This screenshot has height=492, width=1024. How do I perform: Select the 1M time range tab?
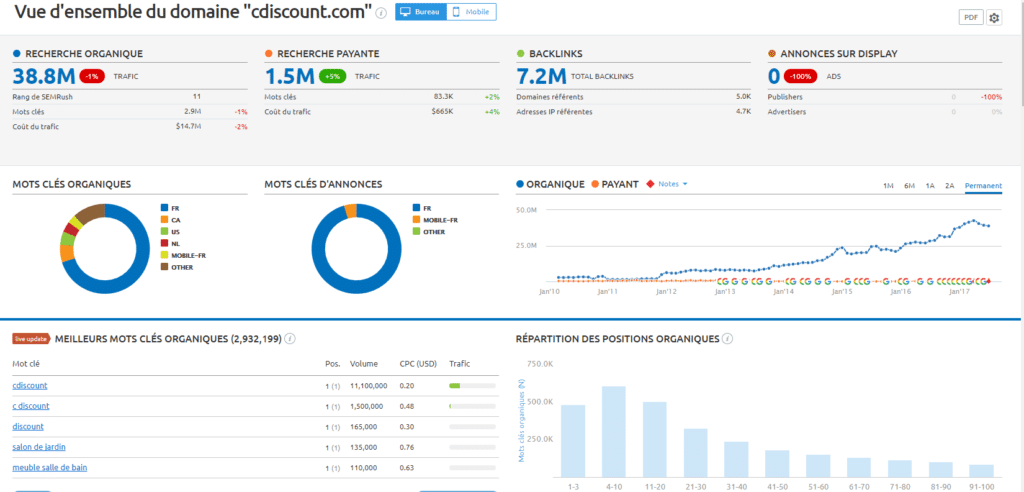[x=888, y=186]
